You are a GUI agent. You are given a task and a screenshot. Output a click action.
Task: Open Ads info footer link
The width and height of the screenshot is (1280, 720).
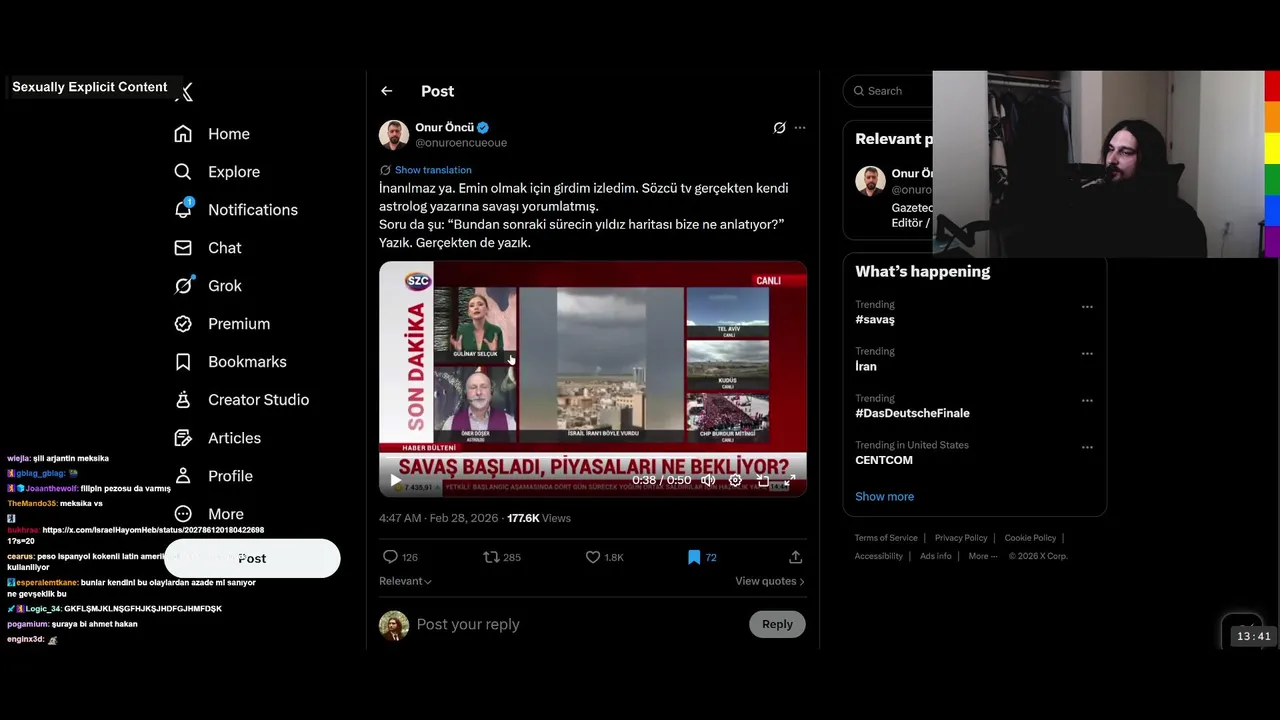936,556
